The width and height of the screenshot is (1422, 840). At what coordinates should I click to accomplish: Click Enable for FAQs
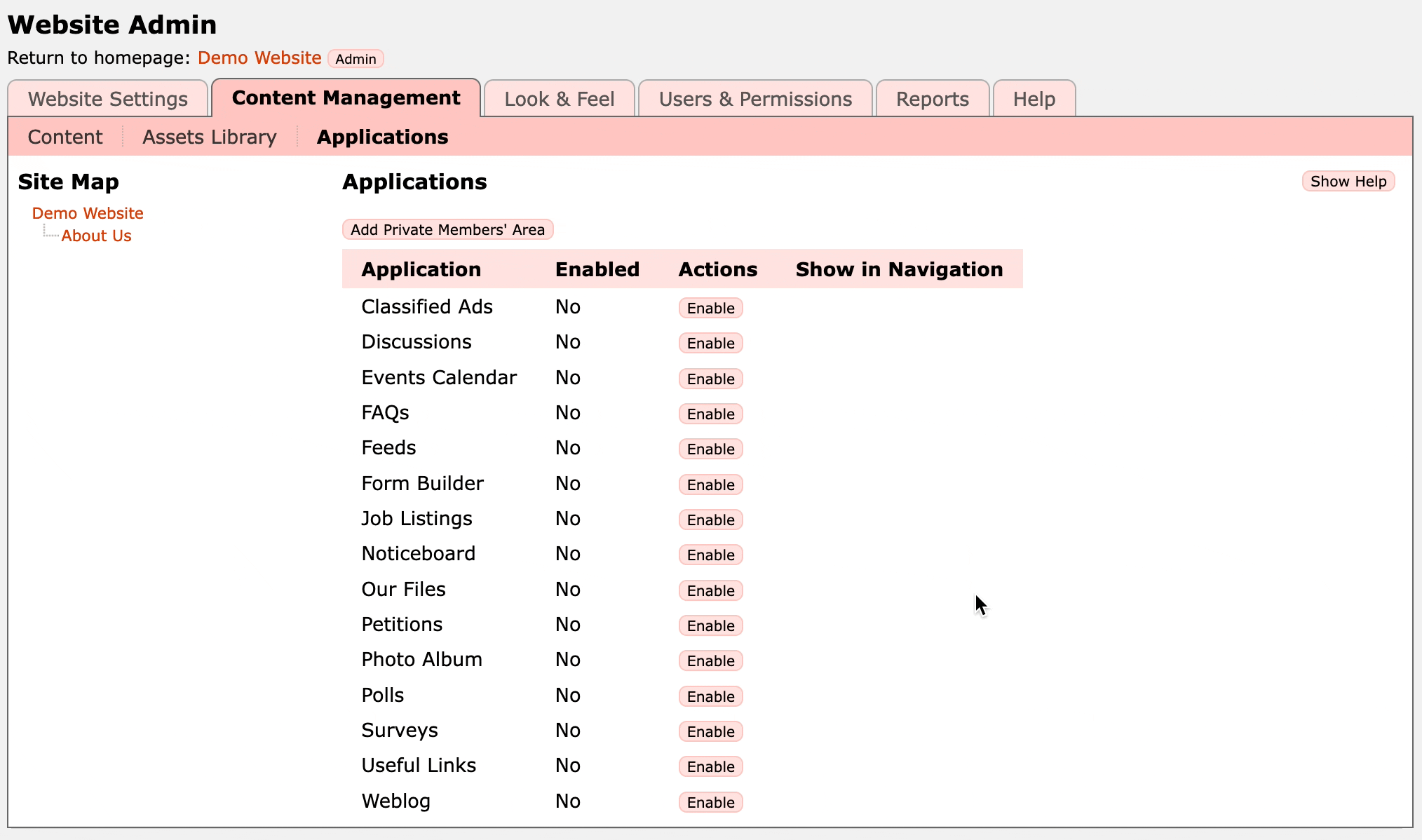pyautogui.click(x=710, y=414)
